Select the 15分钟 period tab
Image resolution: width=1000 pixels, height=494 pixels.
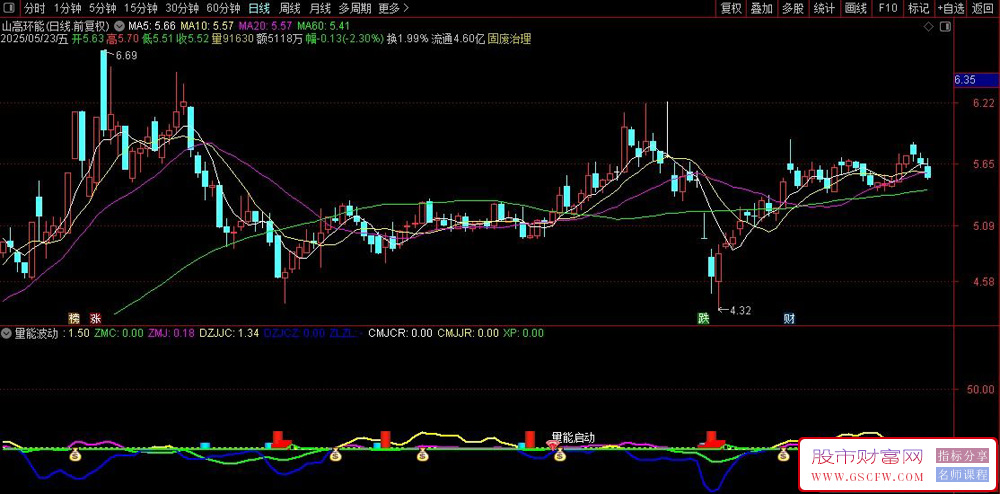coord(140,8)
